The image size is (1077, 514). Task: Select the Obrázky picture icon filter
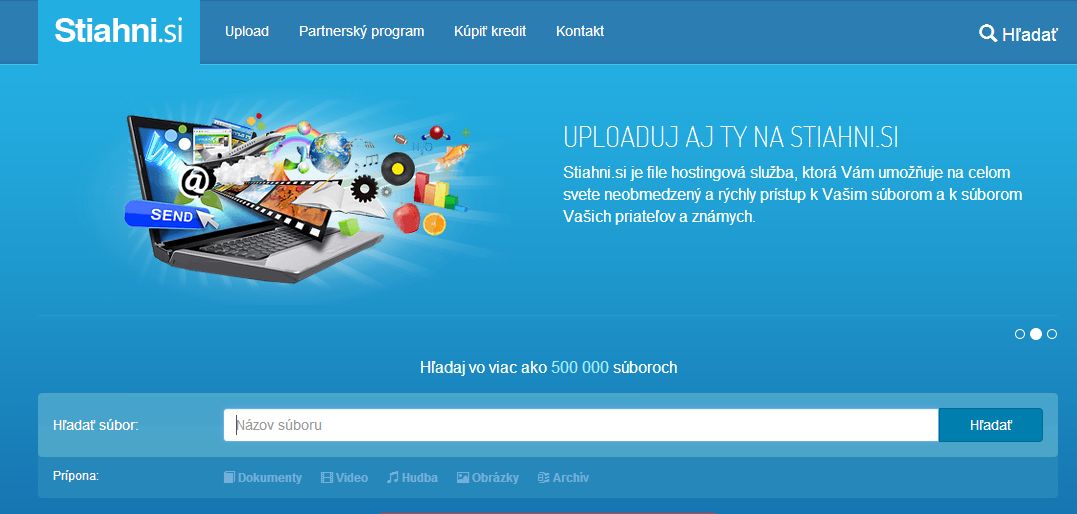click(463, 478)
